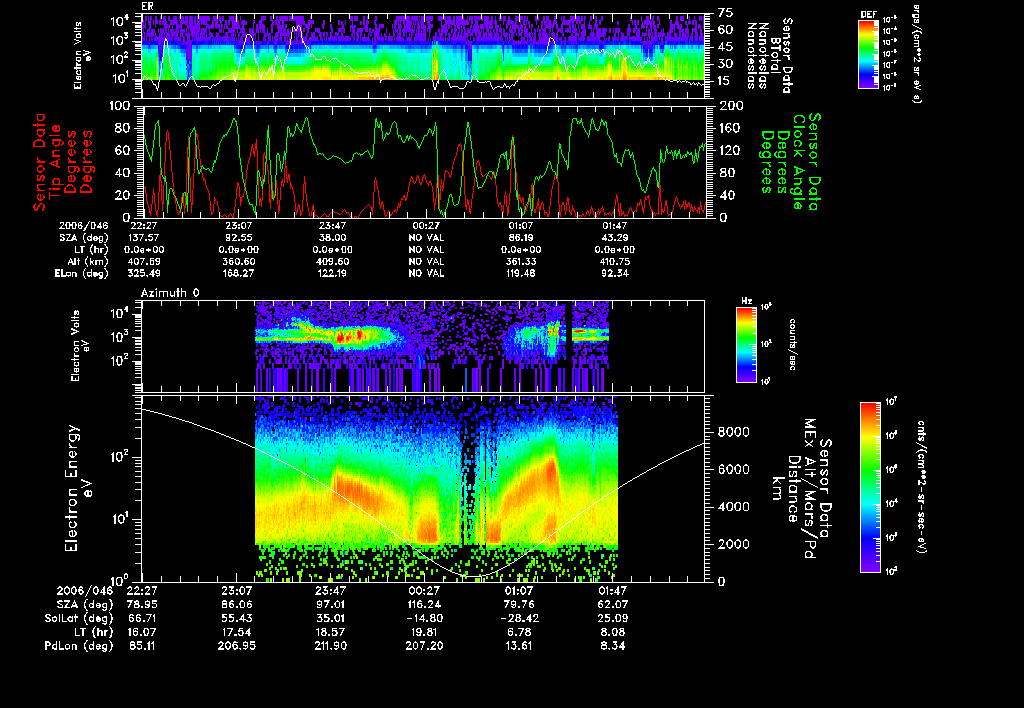Viewport: 1024px width, 708px height.
Task: Click SolLat value 66.71
Action: pyautogui.click(x=140, y=618)
